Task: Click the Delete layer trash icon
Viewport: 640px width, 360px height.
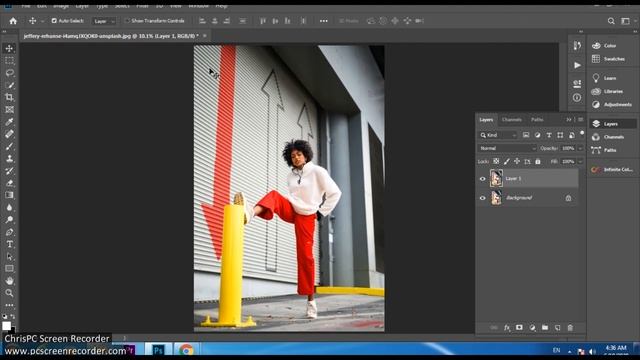Action: coord(570,327)
